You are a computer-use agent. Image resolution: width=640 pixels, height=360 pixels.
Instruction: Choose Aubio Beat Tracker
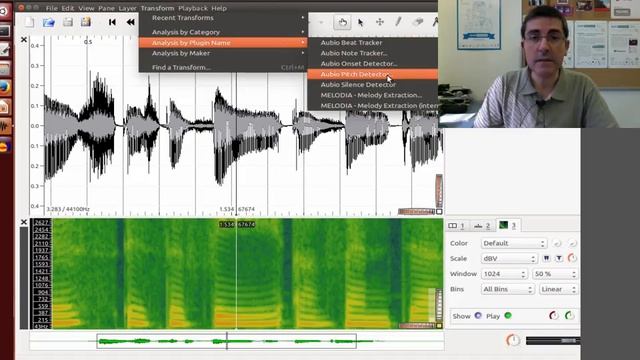373,42
